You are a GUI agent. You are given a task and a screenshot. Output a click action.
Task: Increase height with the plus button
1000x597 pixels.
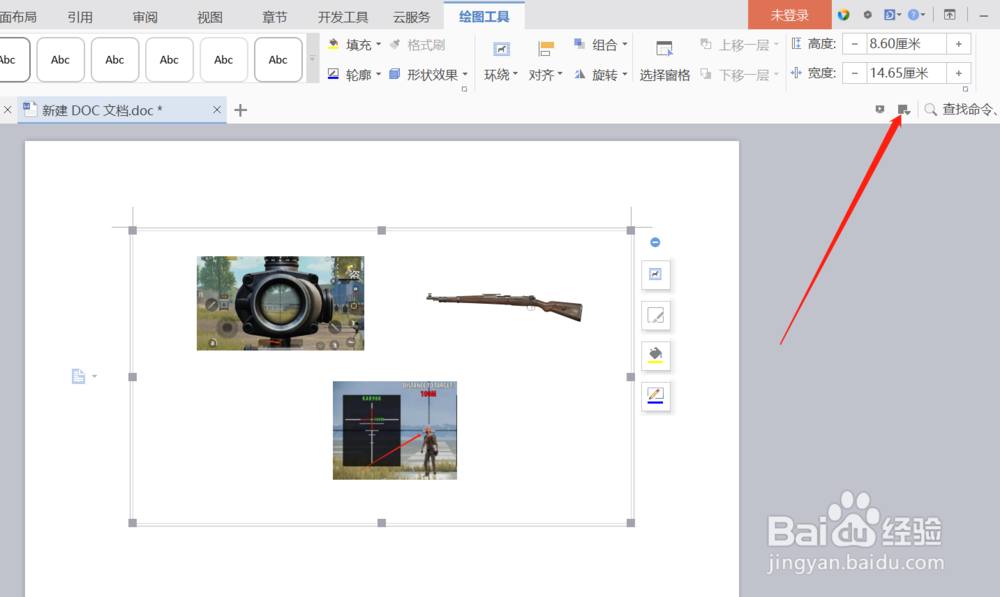coord(959,44)
